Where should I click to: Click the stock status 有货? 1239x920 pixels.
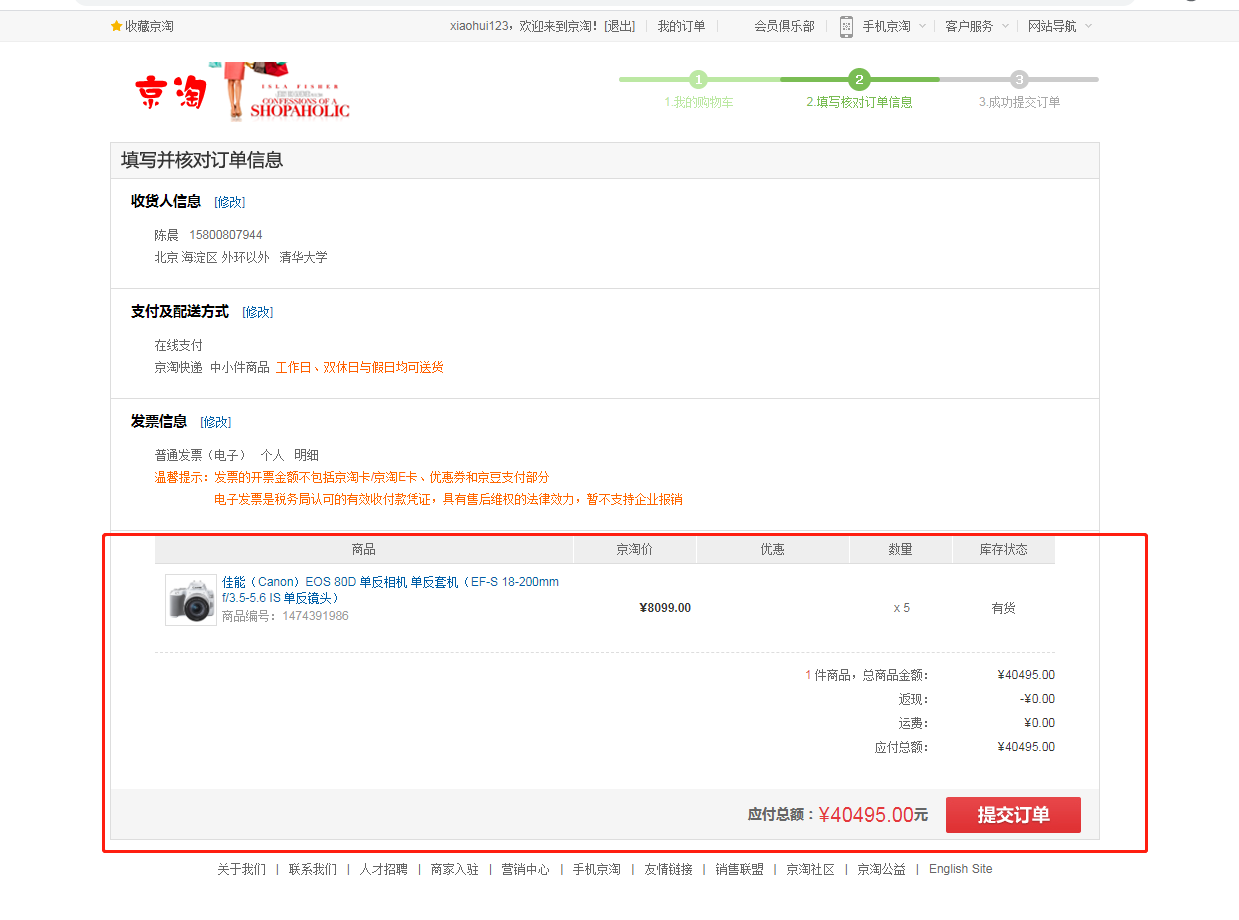(x=1003, y=607)
